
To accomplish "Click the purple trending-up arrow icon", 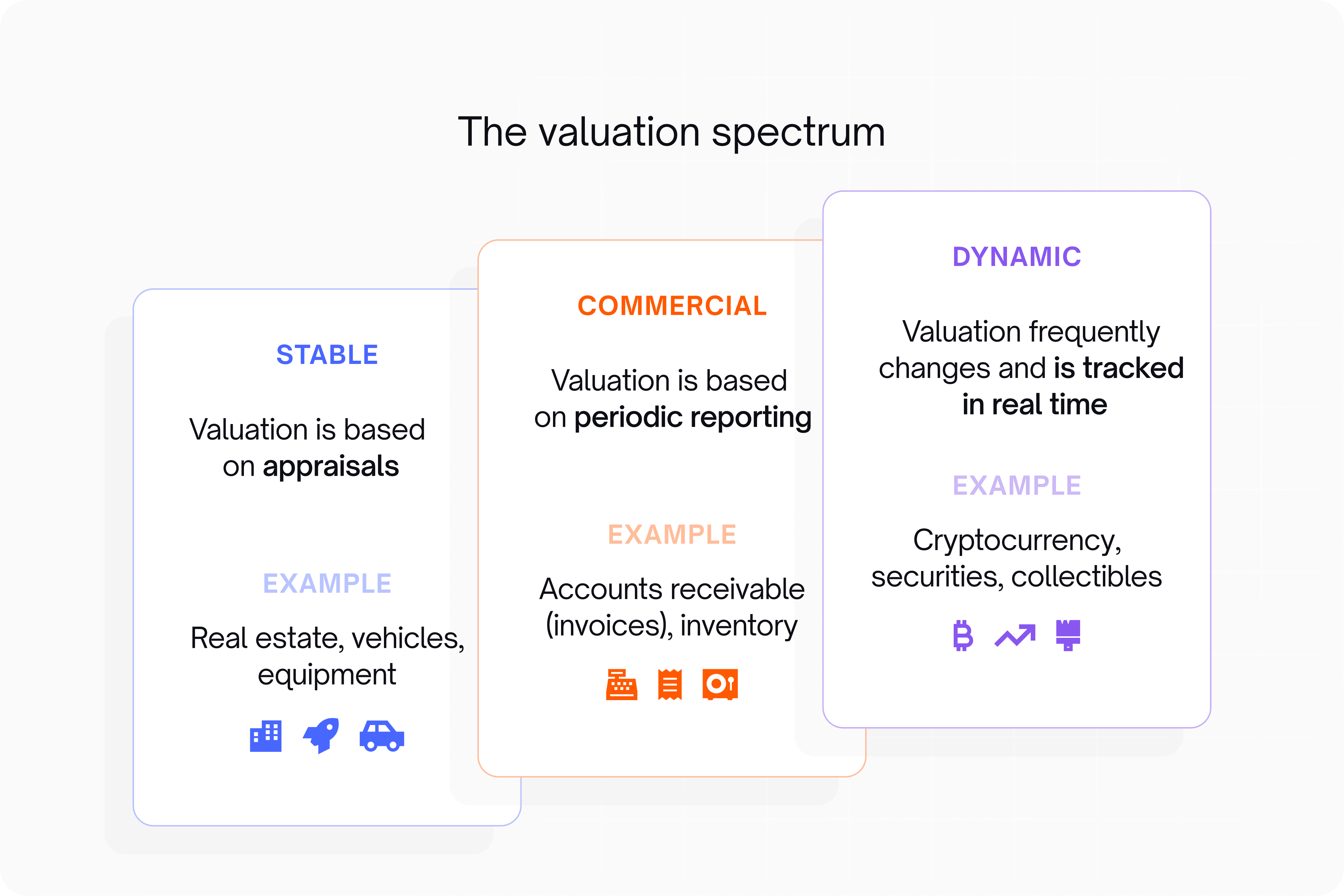I will (1015, 635).
